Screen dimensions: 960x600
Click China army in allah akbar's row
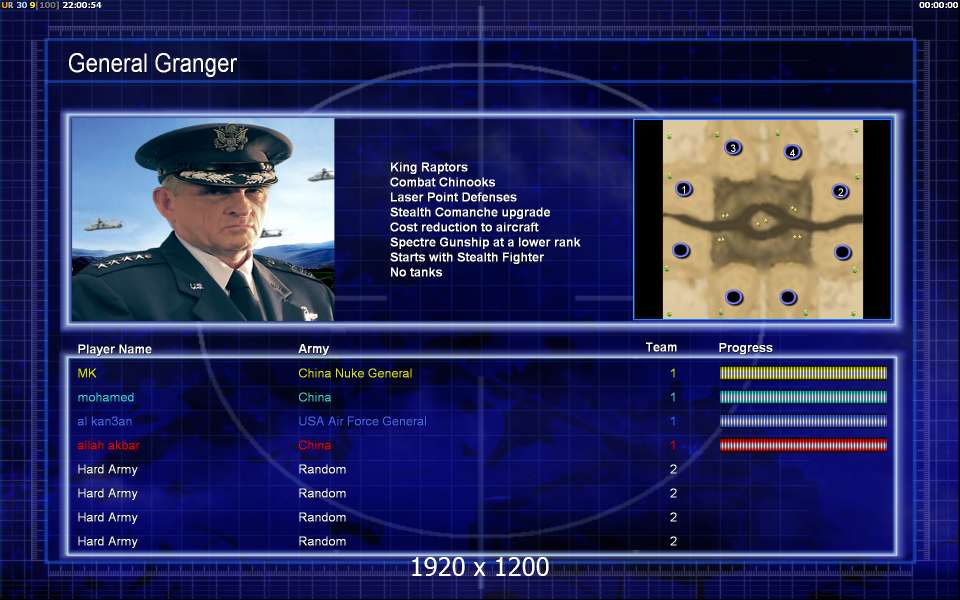315,445
